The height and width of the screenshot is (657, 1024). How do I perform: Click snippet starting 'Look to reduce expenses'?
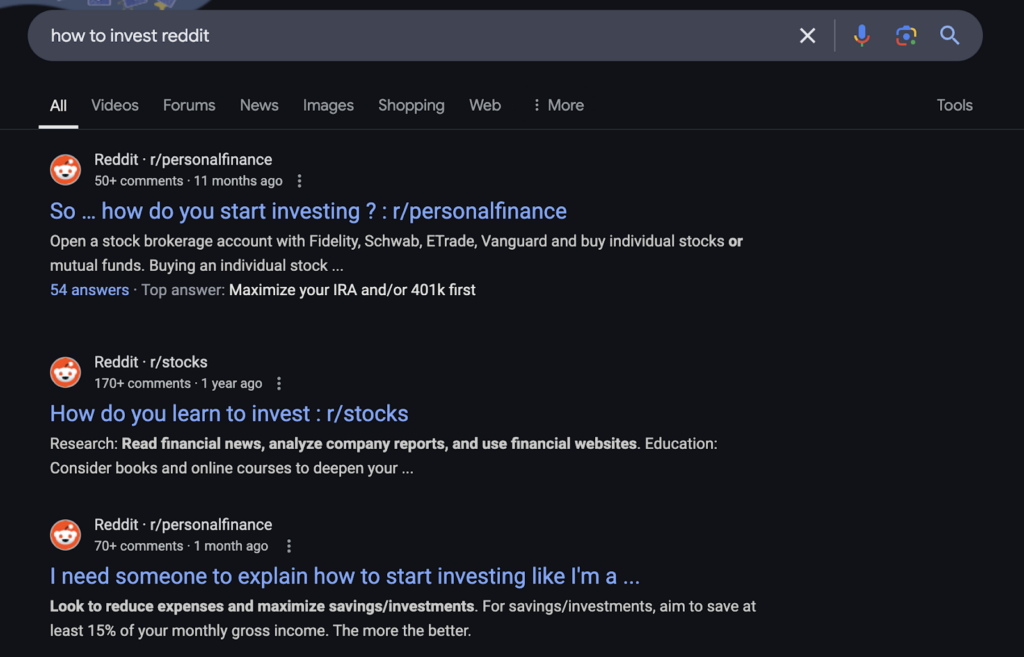(x=403, y=618)
